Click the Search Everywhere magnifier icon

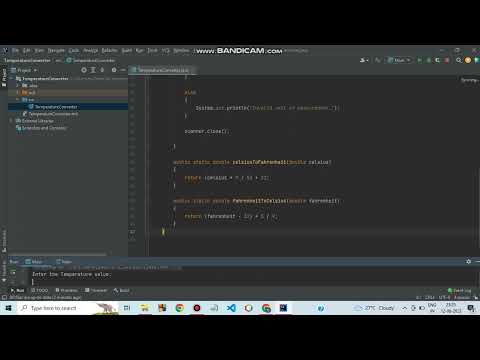pyautogui.click(x=459, y=60)
